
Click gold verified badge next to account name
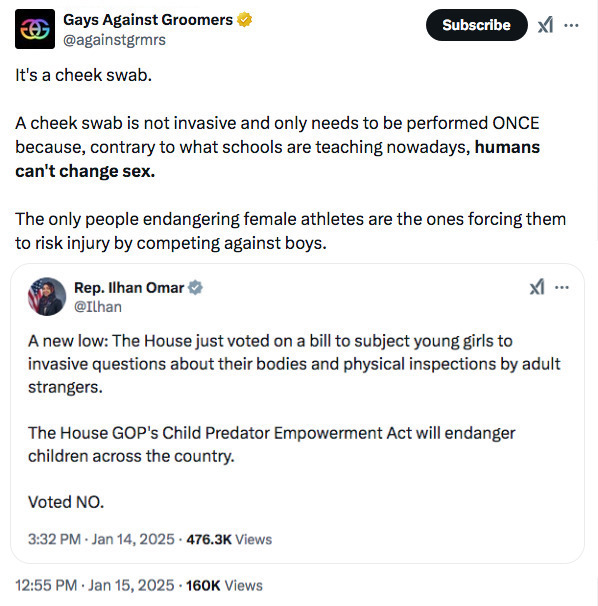(x=245, y=19)
